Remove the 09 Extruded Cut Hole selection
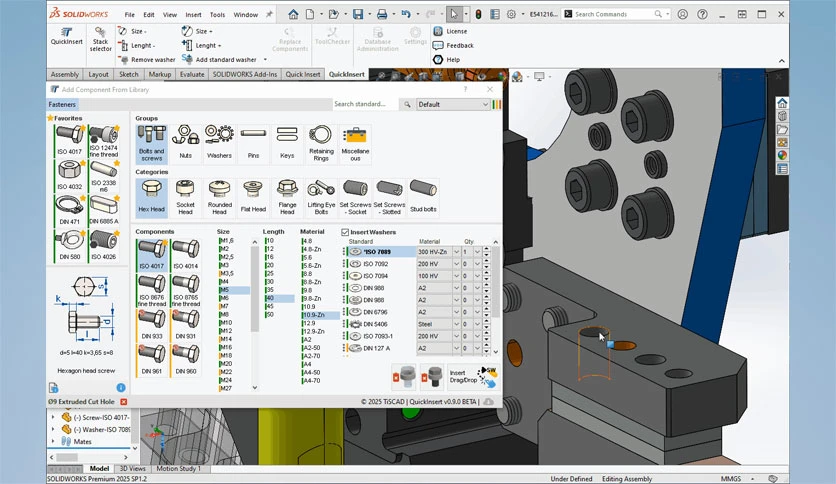Screen dimensions: 836x484 click(x=124, y=402)
